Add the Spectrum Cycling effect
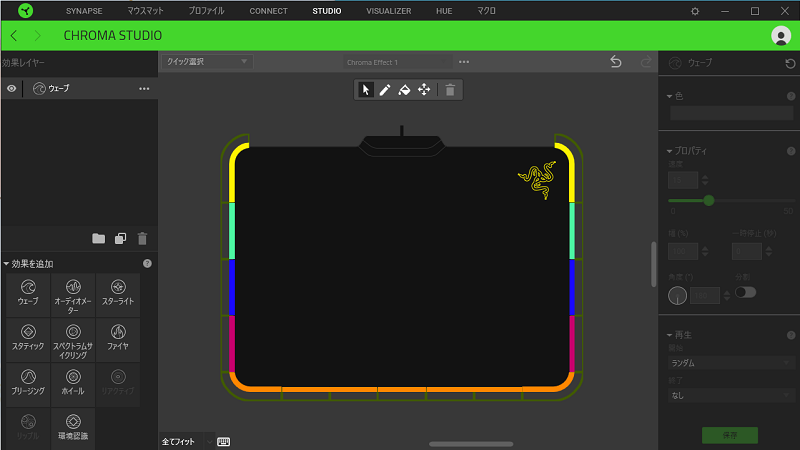800x450 pixels. [73, 340]
